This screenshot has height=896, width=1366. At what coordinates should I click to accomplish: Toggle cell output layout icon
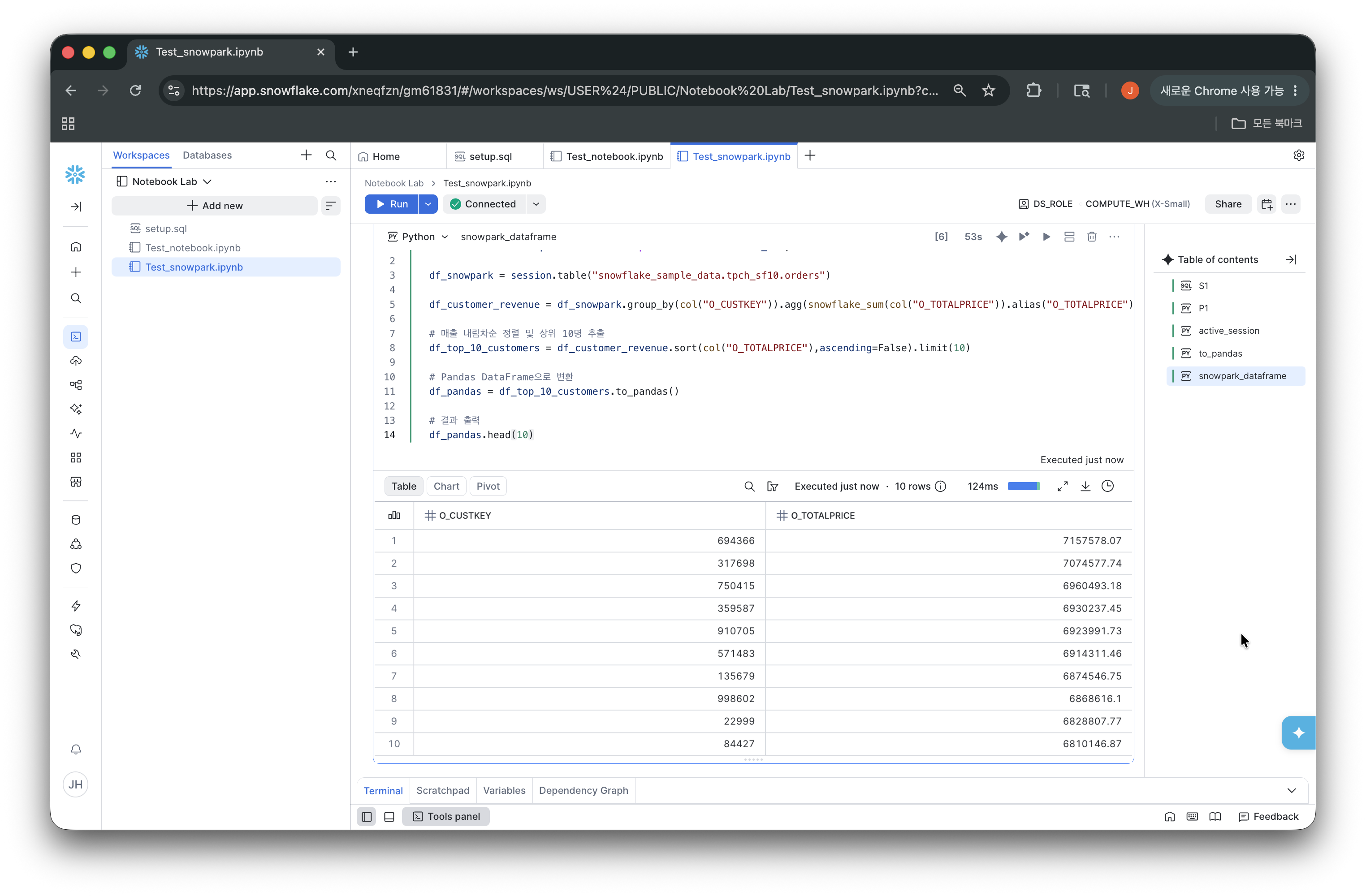(1069, 237)
